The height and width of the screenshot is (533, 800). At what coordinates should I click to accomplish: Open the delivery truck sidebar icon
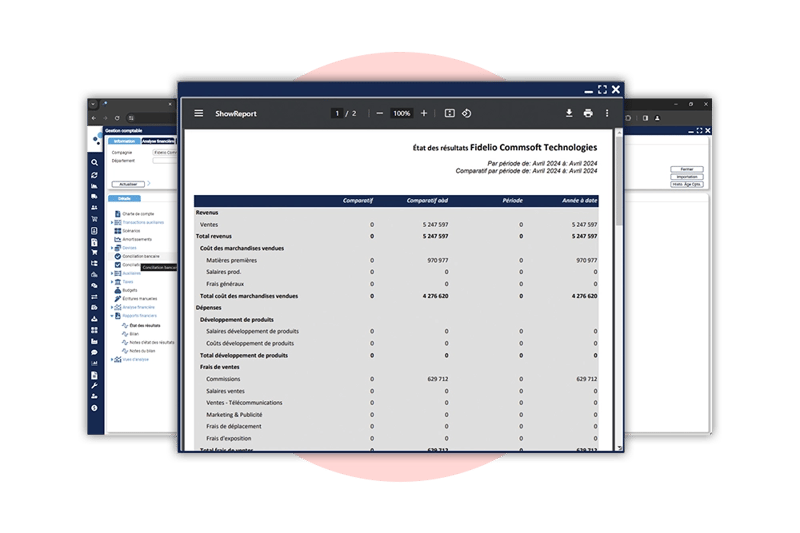pyautogui.click(x=94, y=196)
